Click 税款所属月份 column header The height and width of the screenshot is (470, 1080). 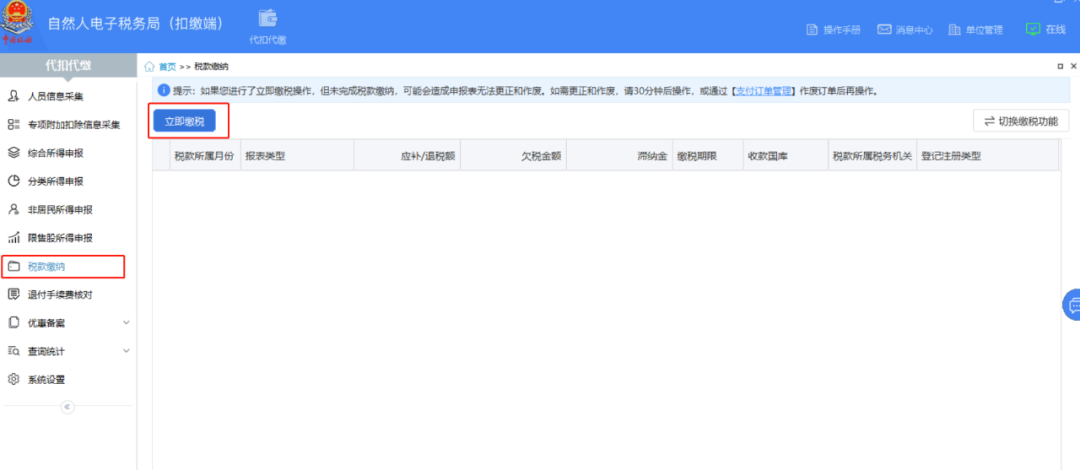pos(205,156)
